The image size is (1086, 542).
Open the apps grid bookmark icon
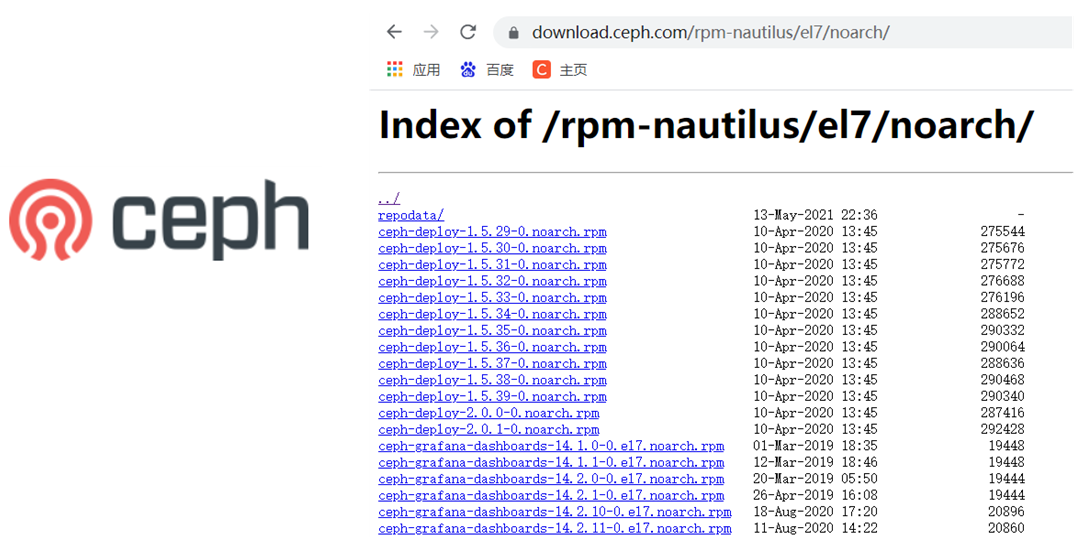tap(395, 69)
